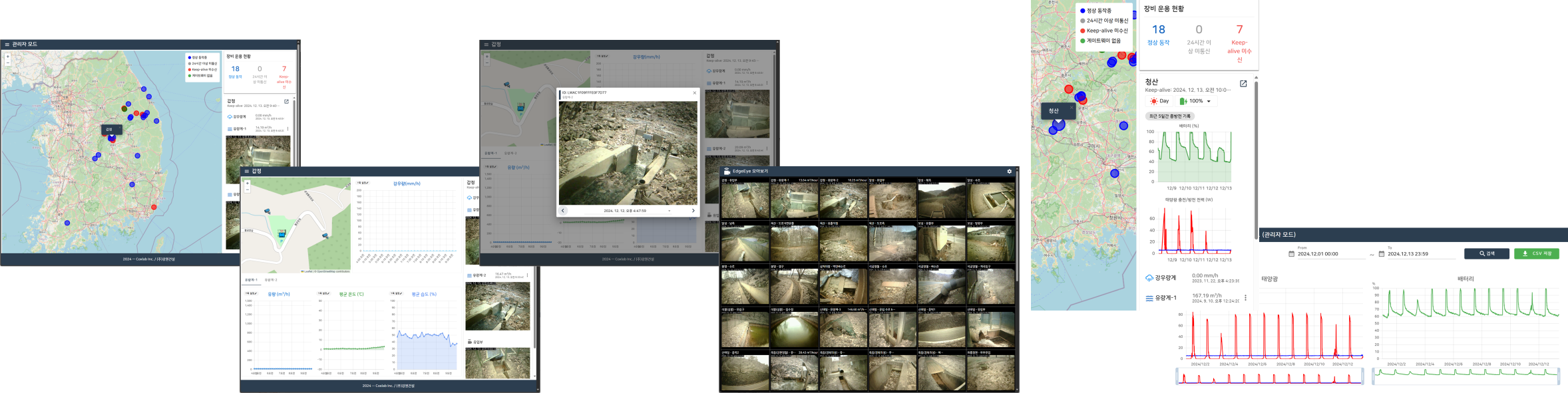1568x393 pixels.
Task: Open hamburger menu in 갑정 photo popup window
Action: tap(486, 45)
